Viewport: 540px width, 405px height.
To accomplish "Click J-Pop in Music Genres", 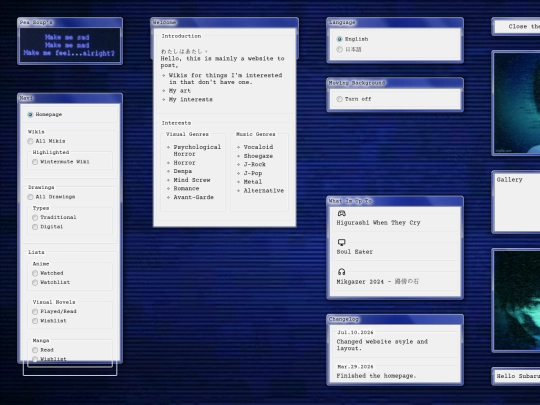I will click(x=253, y=173).
